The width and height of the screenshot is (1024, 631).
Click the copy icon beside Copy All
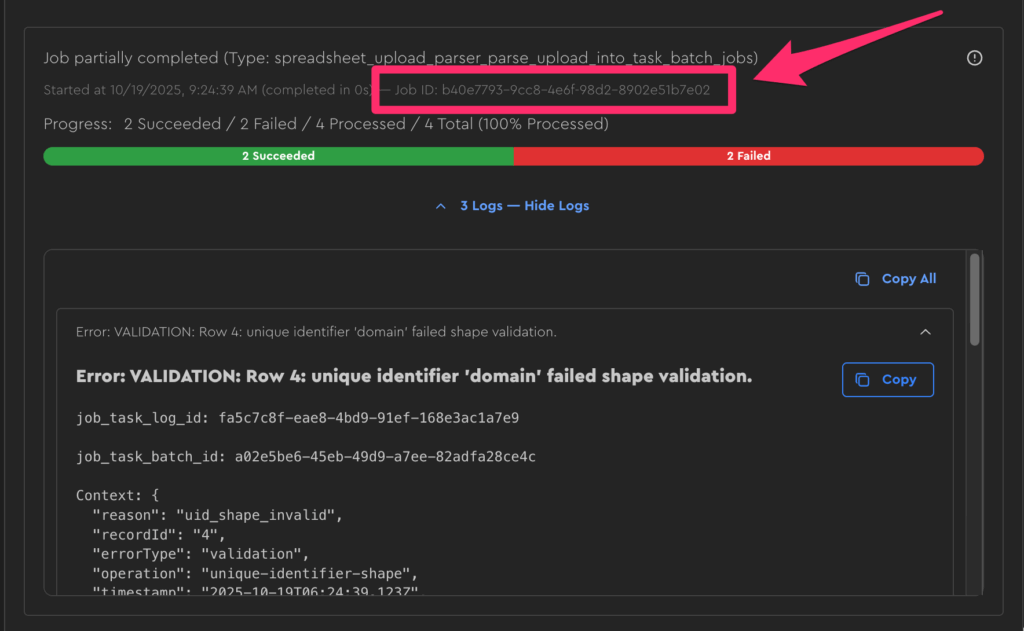coord(862,279)
